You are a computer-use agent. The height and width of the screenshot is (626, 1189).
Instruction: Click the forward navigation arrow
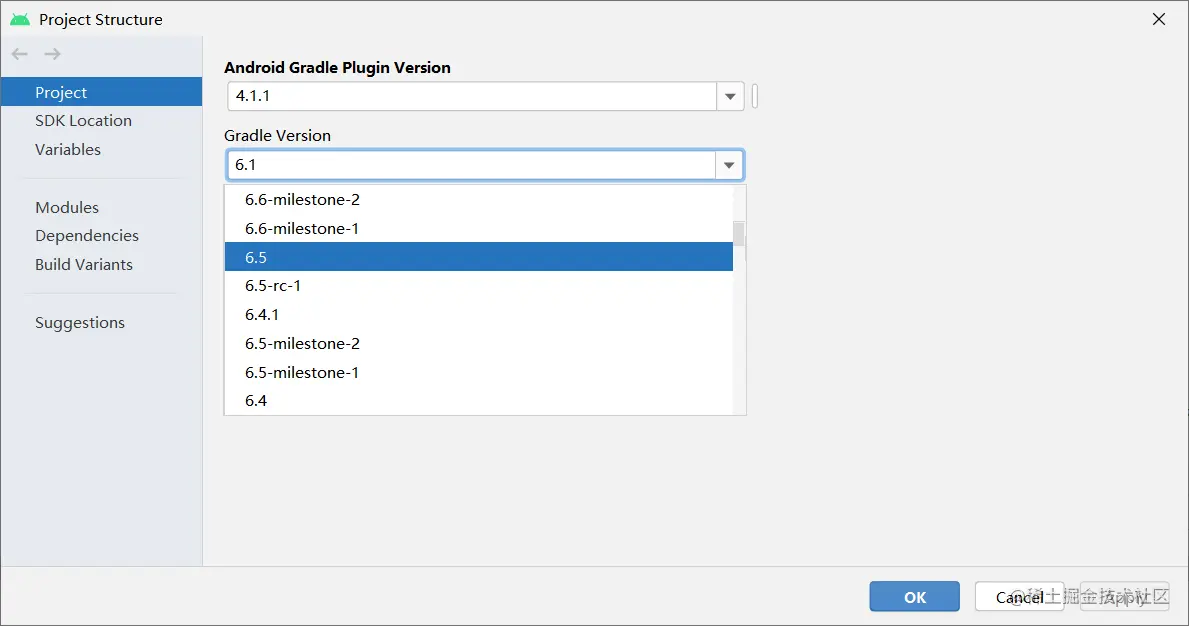[x=53, y=54]
